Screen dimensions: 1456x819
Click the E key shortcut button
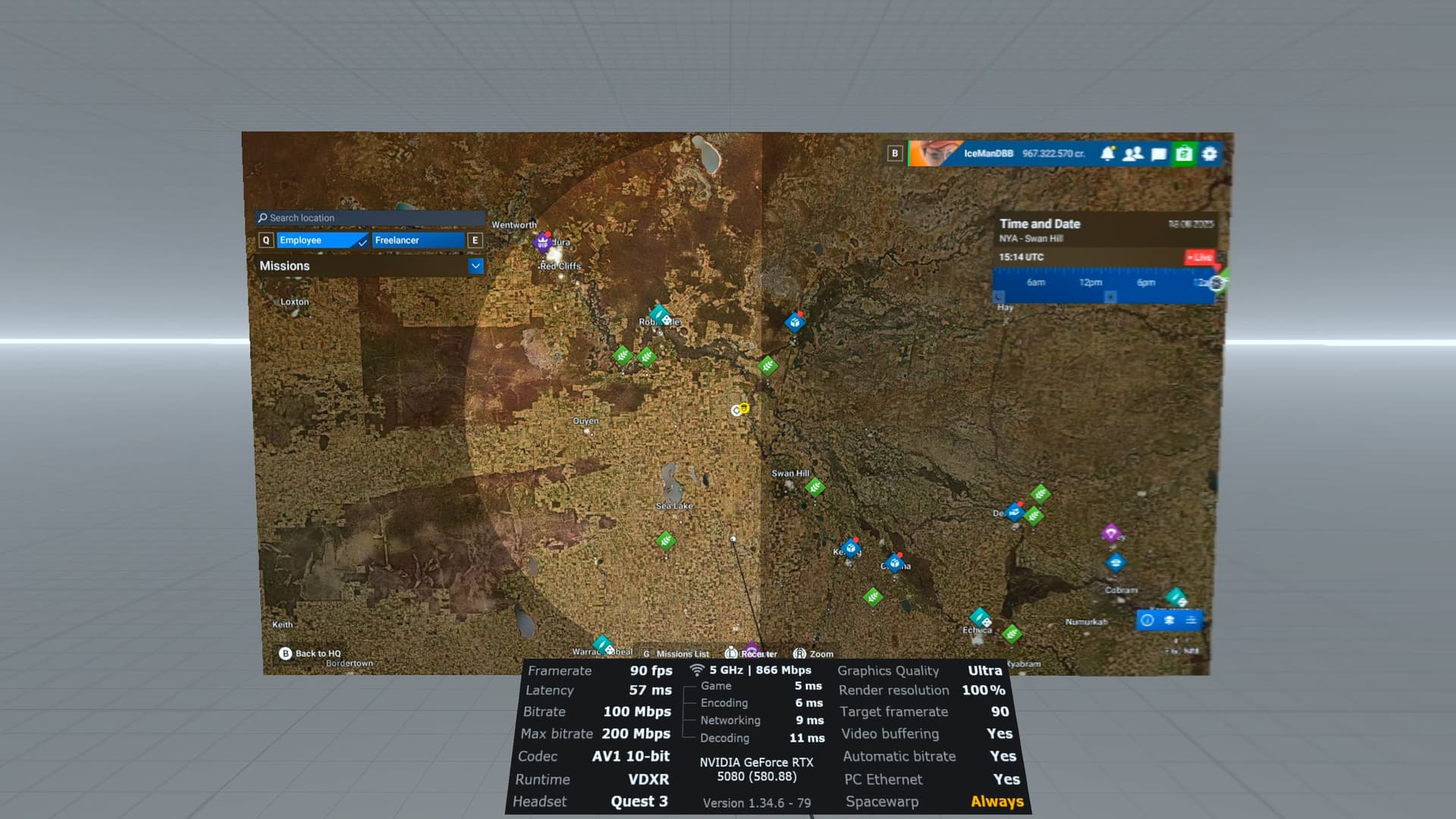pyautogui.click(x=475, y=240)
